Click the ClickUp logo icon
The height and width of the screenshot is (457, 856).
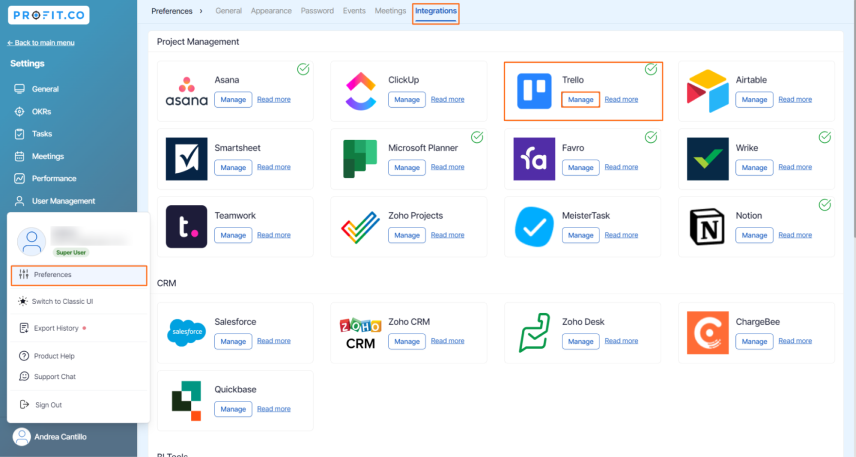coord(361,91)
